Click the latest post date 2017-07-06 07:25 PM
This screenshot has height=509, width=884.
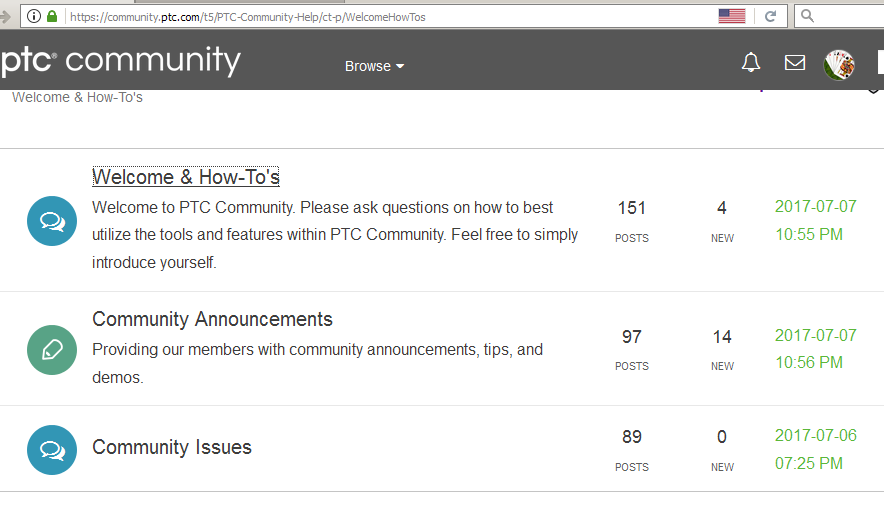[815, 449]
